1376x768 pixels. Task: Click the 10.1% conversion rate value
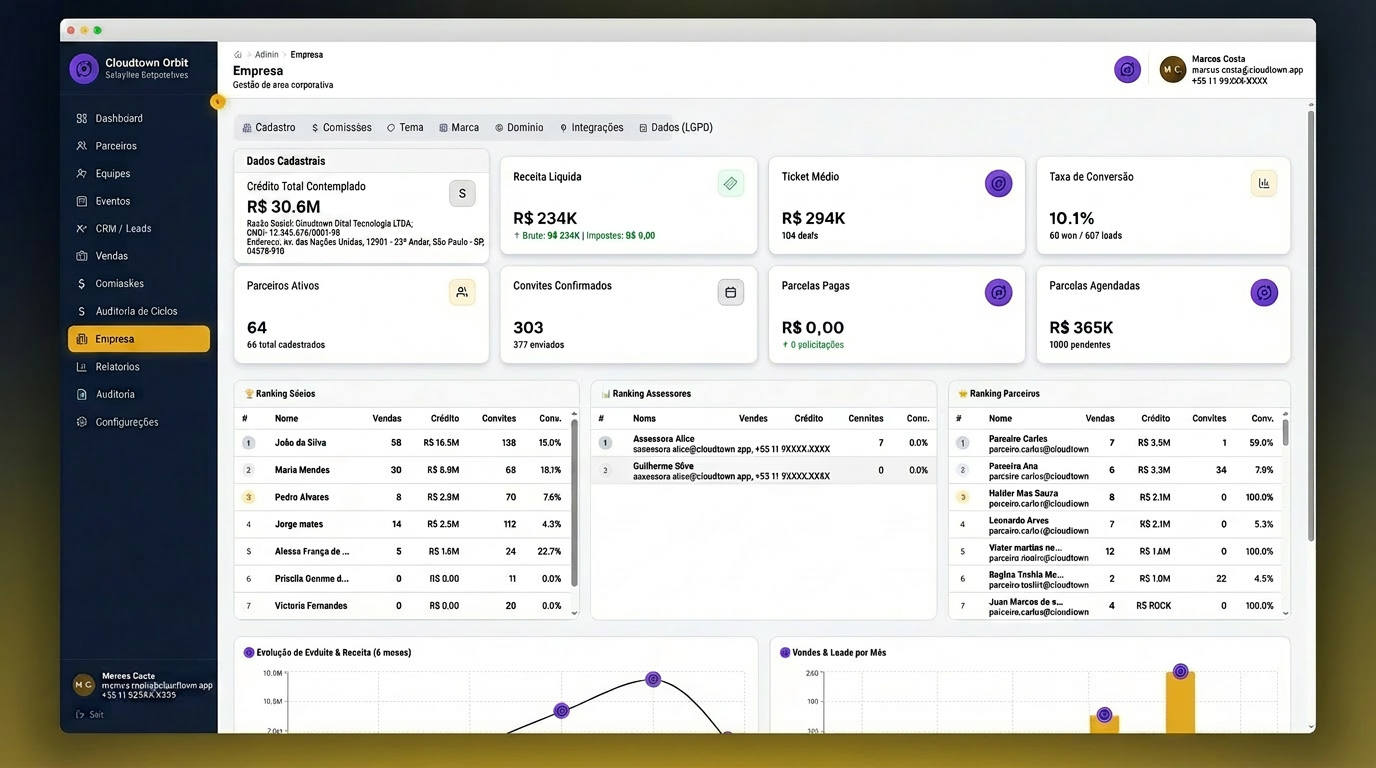(1072, 218)
